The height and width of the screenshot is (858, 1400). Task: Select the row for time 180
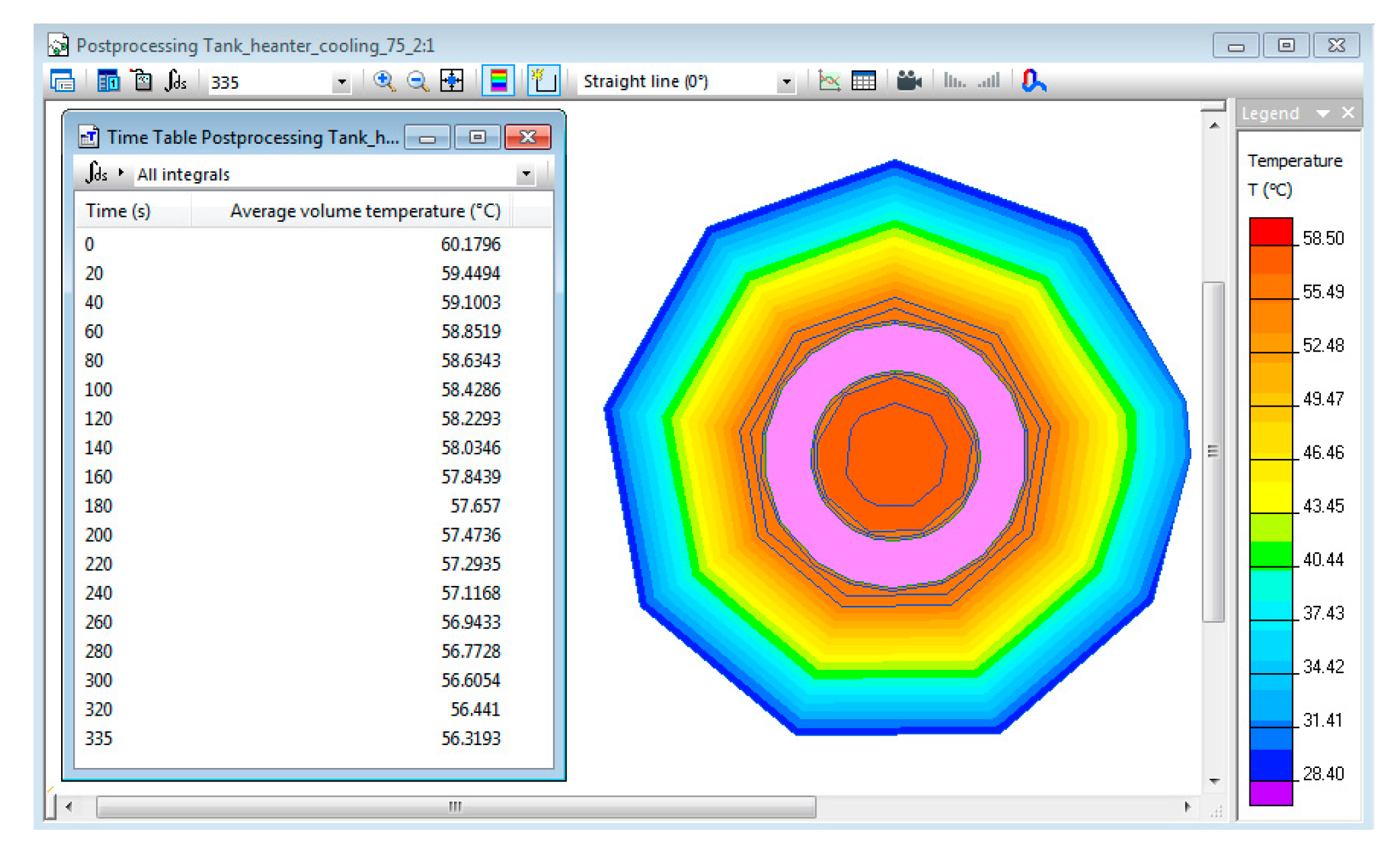pyautogui.click(x=292, y=506)
